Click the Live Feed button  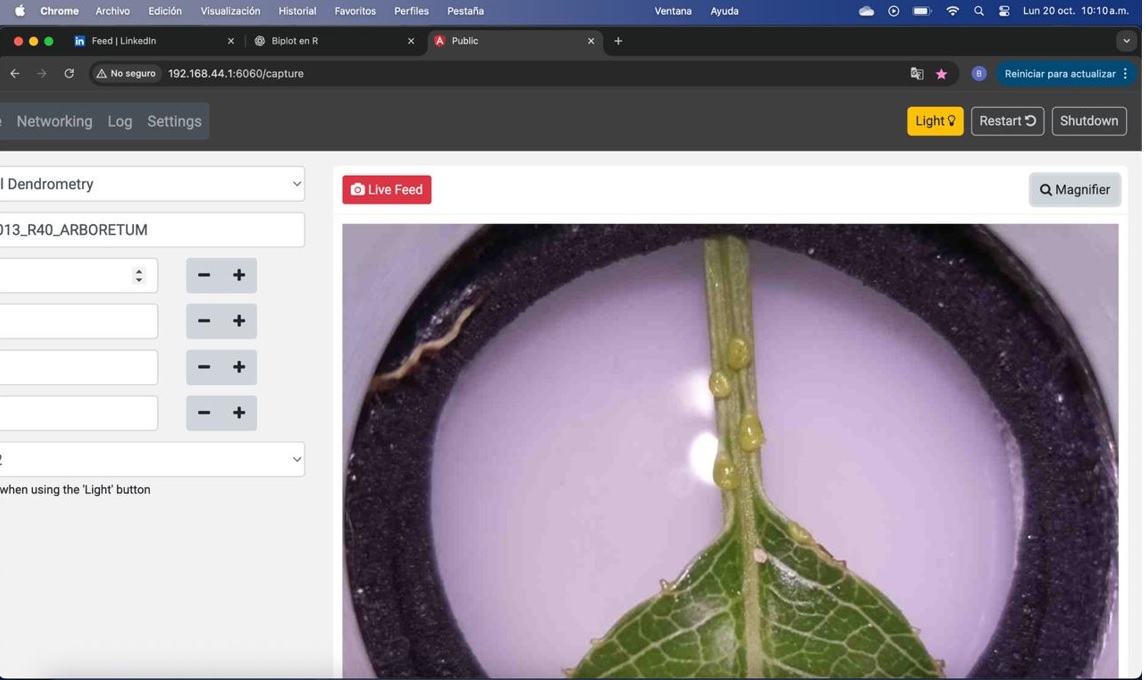[x=386, y=189]
